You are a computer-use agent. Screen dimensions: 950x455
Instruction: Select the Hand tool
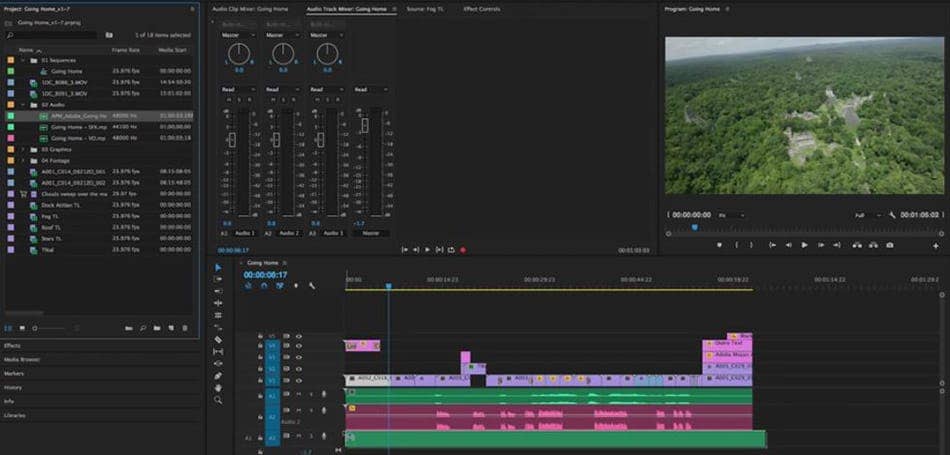(218, 388)
